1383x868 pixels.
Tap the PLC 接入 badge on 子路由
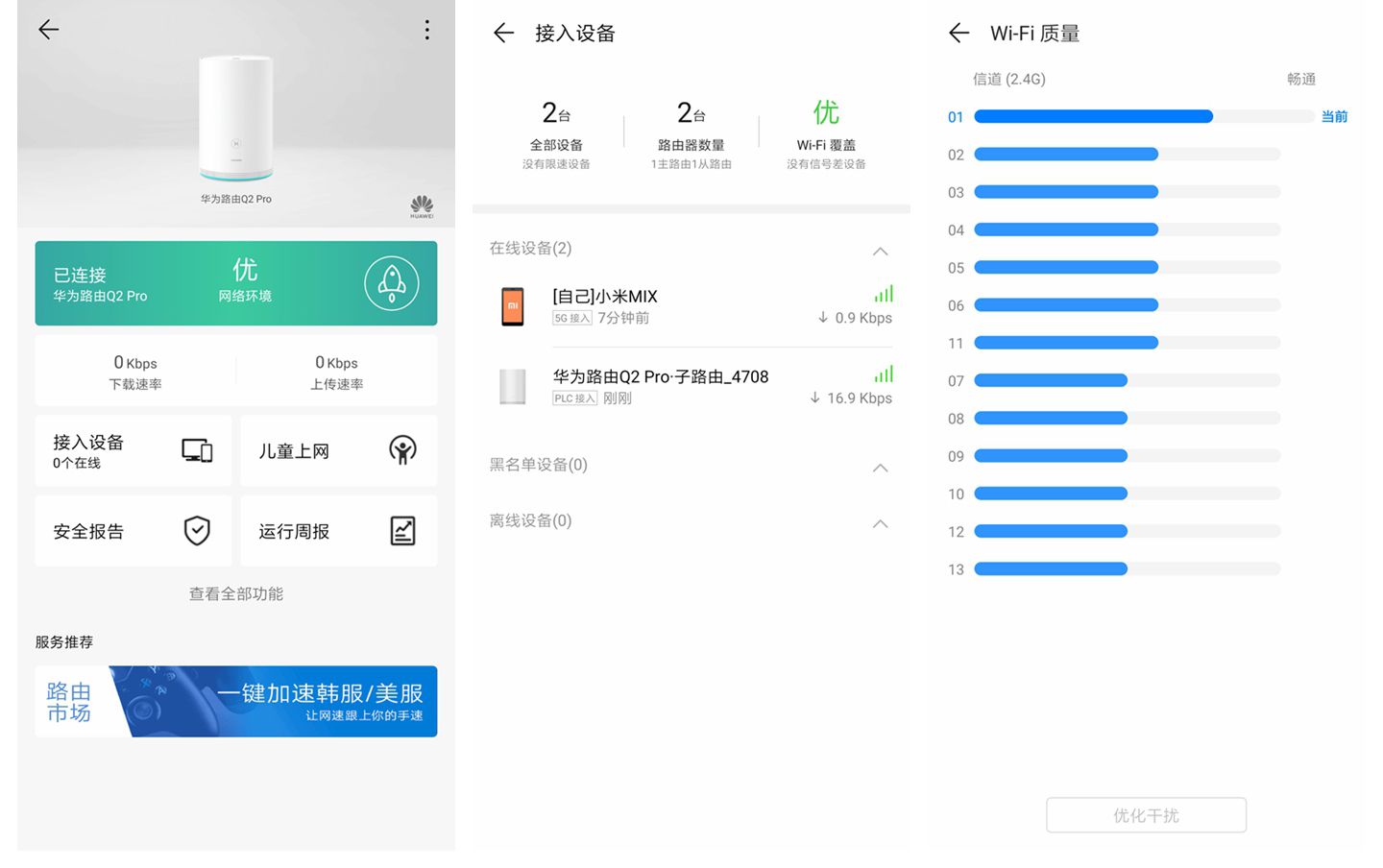point(575,398)
